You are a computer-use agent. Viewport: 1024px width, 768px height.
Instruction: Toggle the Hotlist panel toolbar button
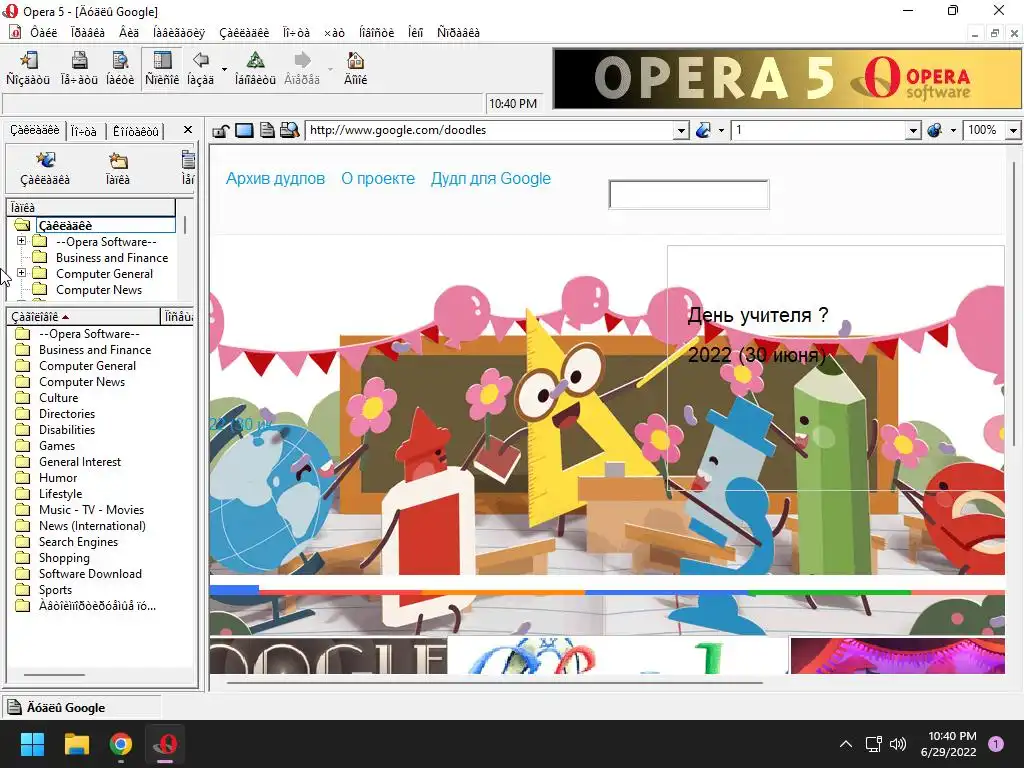tap(162, 68)
